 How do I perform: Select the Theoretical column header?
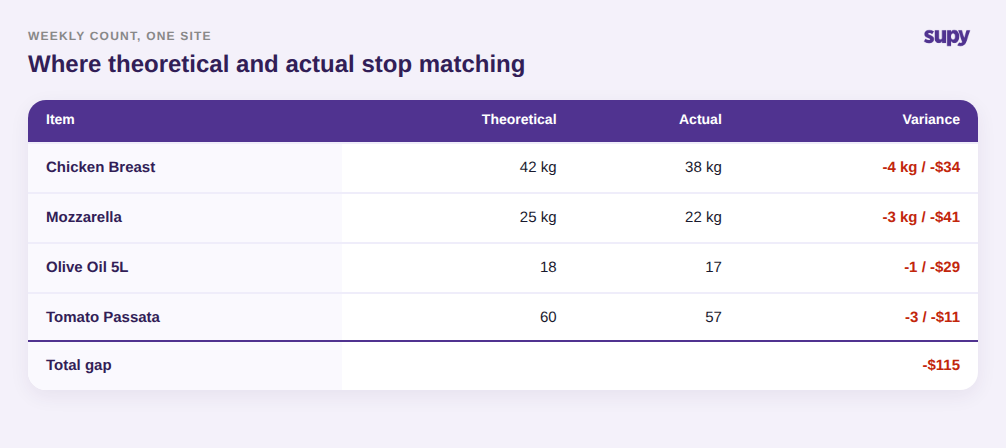click(x=519, y=119)
